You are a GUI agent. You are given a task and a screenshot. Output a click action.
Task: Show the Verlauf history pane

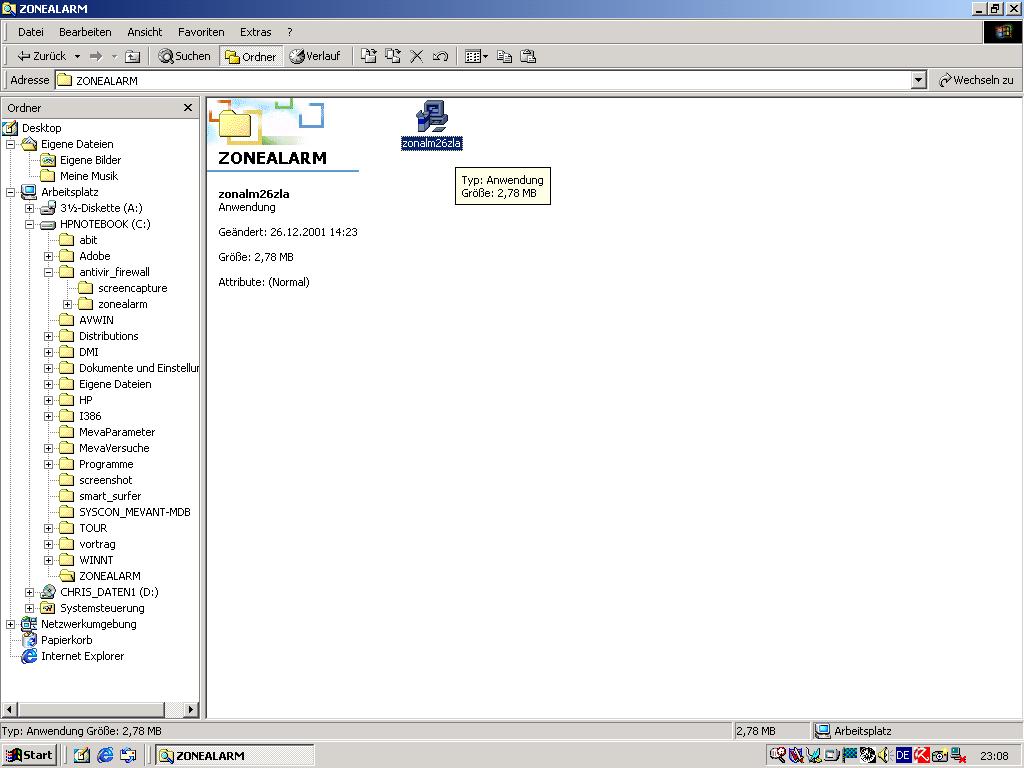point(315,56)
